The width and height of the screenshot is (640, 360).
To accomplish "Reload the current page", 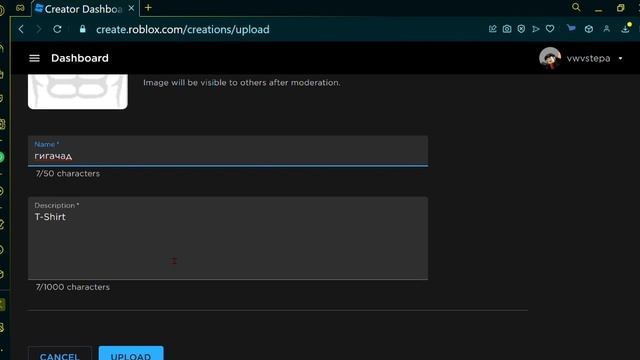I will (x=57, y=29).
